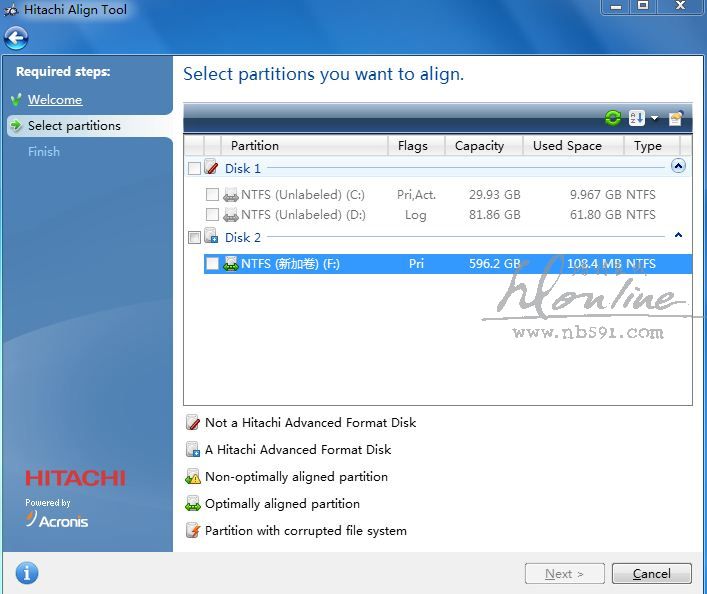Select the NTFS (Unlabeled) (D:) row text
Screen dimensions: 707x594
coord(303,215)
